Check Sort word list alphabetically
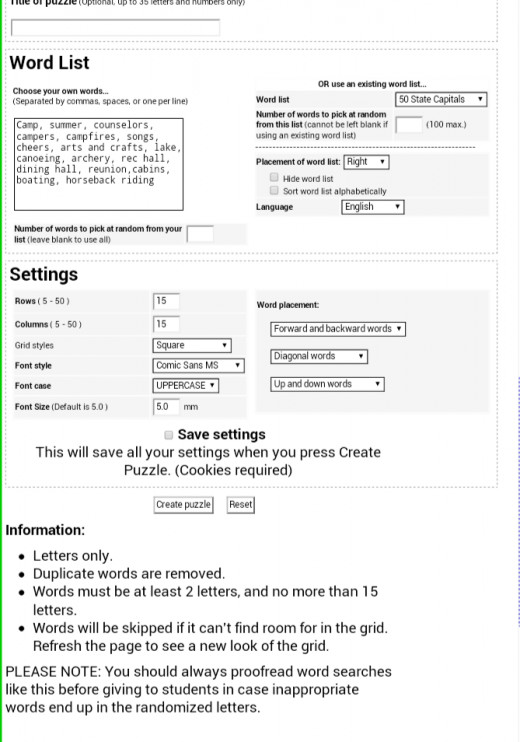Viewport: 520px width, 742px height. pyautogui.click(x=273, y=190)
